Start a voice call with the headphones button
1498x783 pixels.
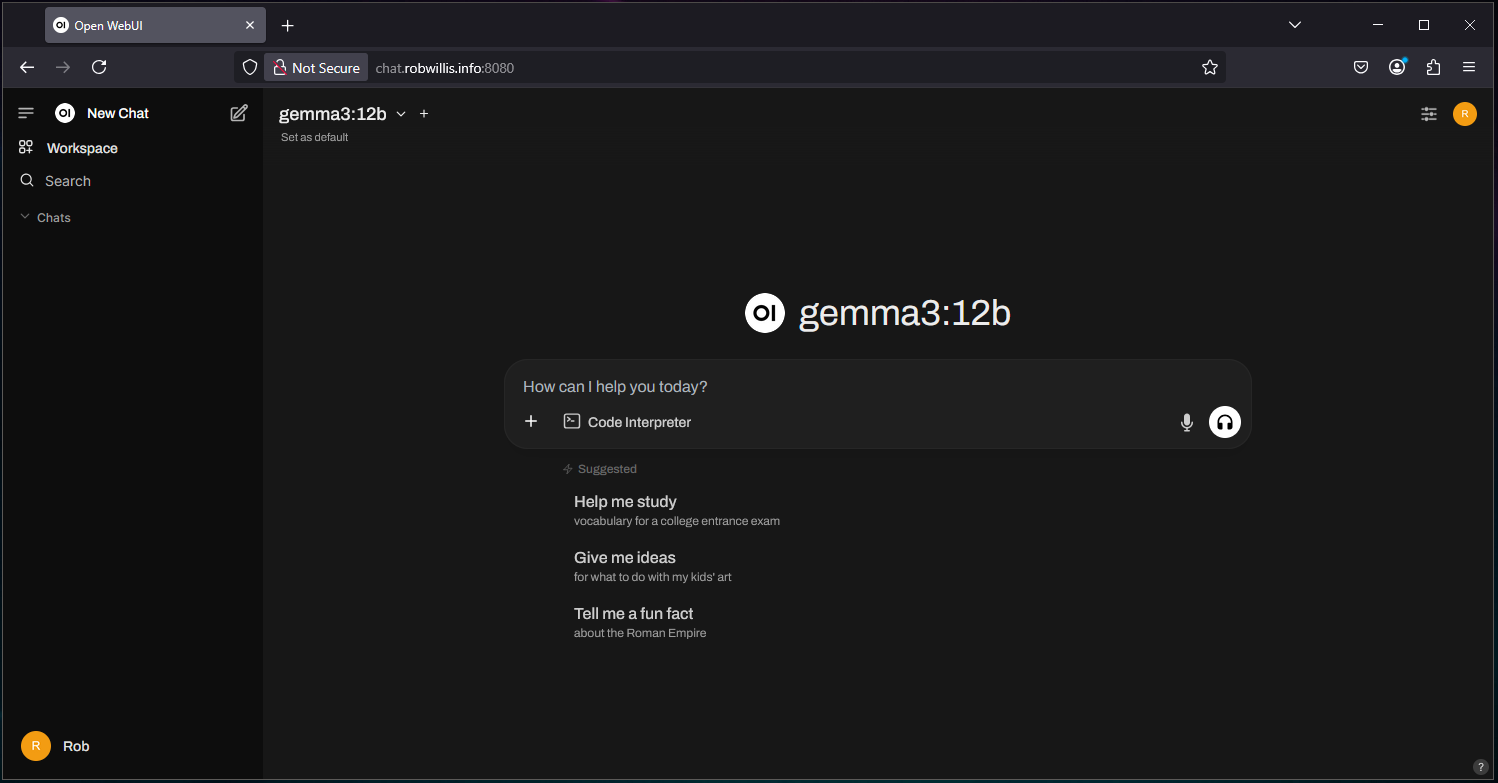pos(1225,423)
